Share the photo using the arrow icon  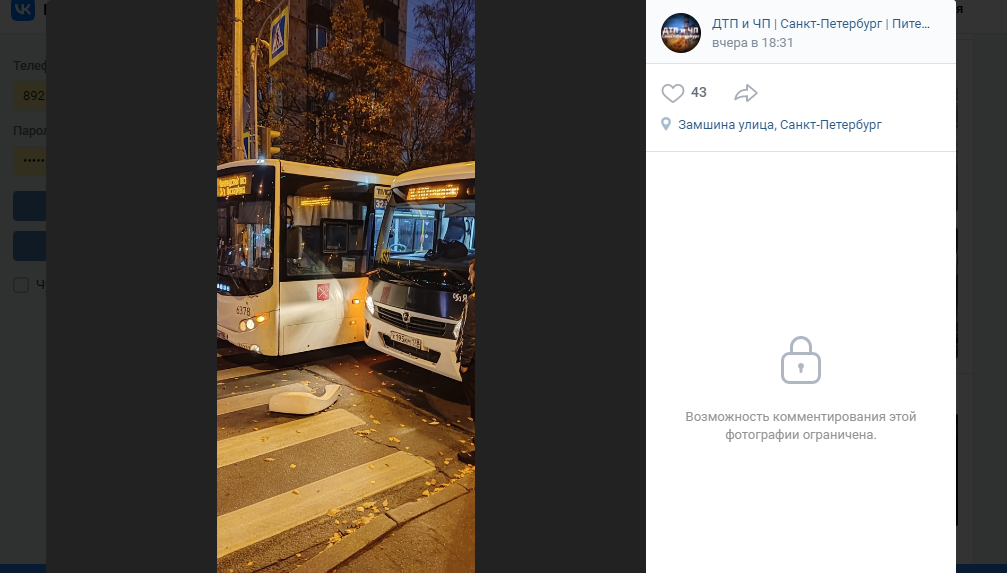coord(746,93)
